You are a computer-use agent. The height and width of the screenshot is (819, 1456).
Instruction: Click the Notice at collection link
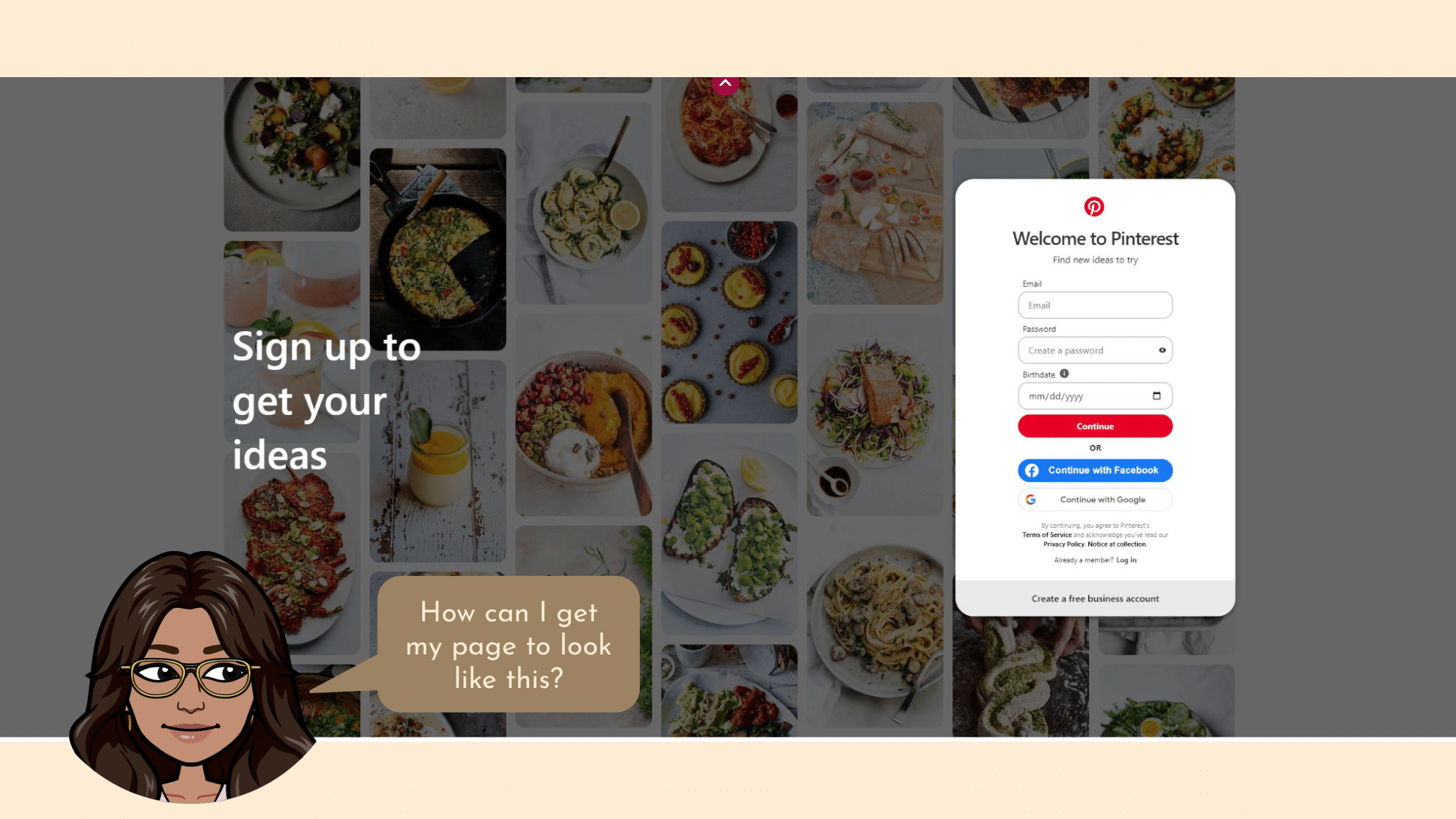(x=1117, y=544)
